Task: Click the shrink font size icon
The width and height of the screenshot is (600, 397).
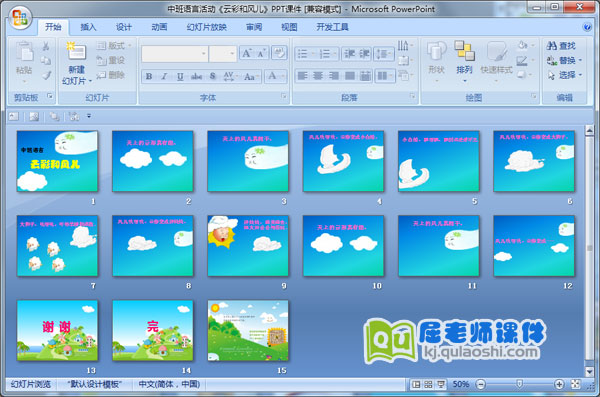Action: tap(261, 53)
